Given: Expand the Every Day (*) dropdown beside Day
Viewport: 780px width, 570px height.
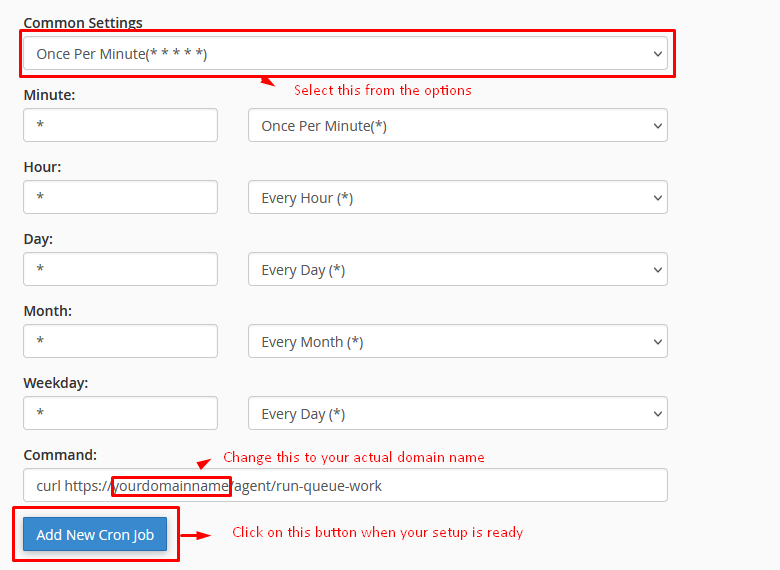Looking at the screenshot, I should [457, 269].
